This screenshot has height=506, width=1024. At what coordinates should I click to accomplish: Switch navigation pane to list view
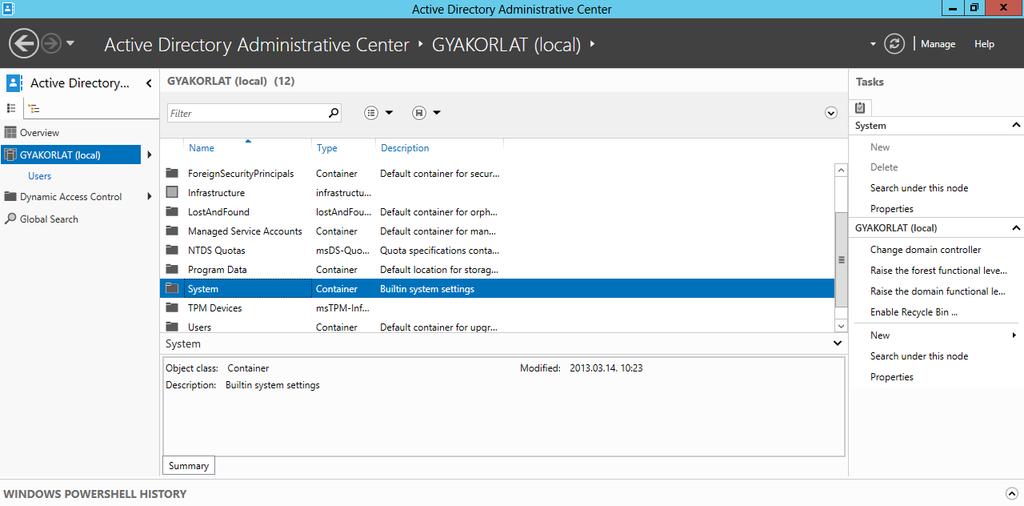[11, 108]
